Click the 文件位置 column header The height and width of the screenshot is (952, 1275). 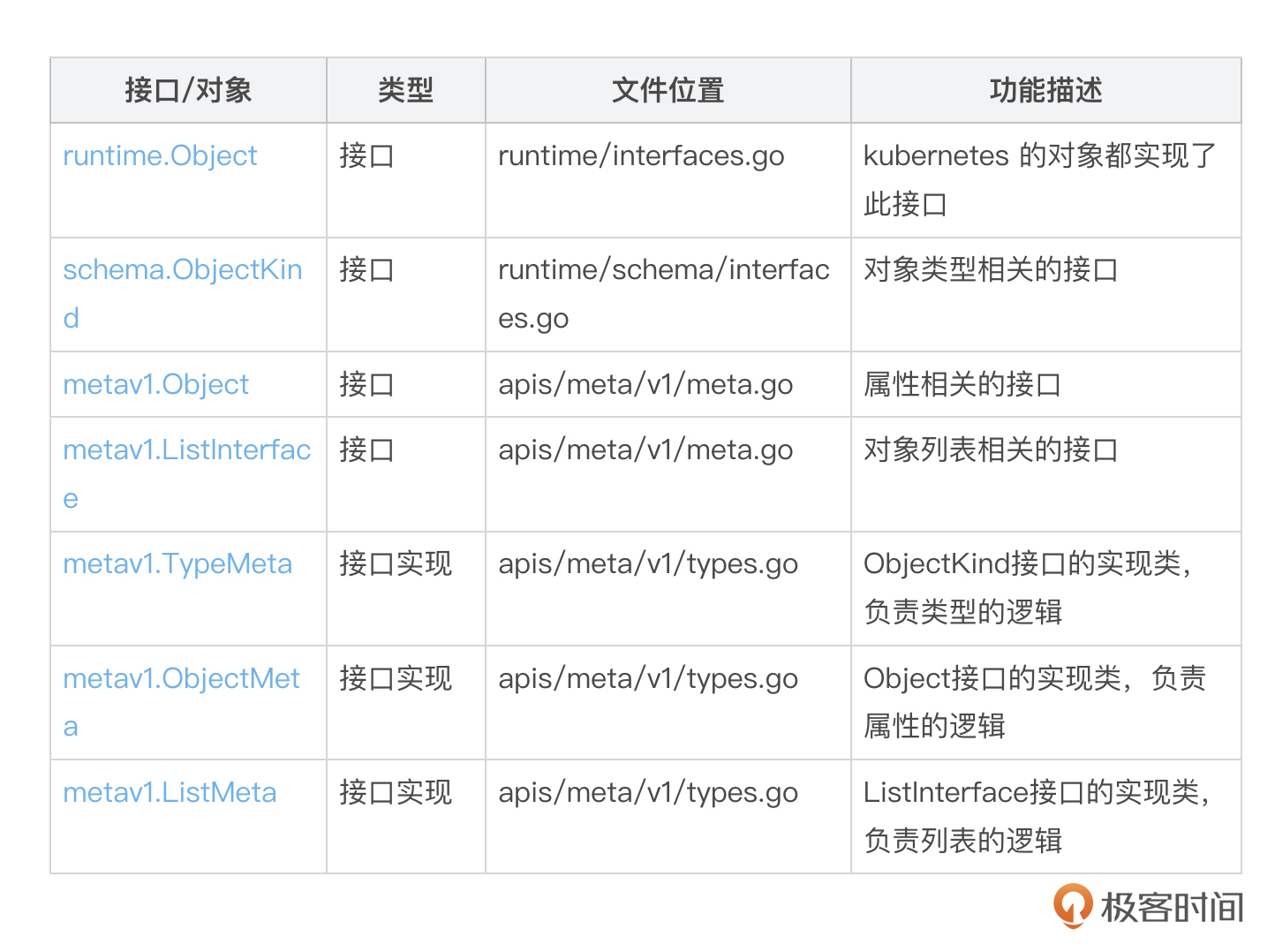click(x=668, y=90)
